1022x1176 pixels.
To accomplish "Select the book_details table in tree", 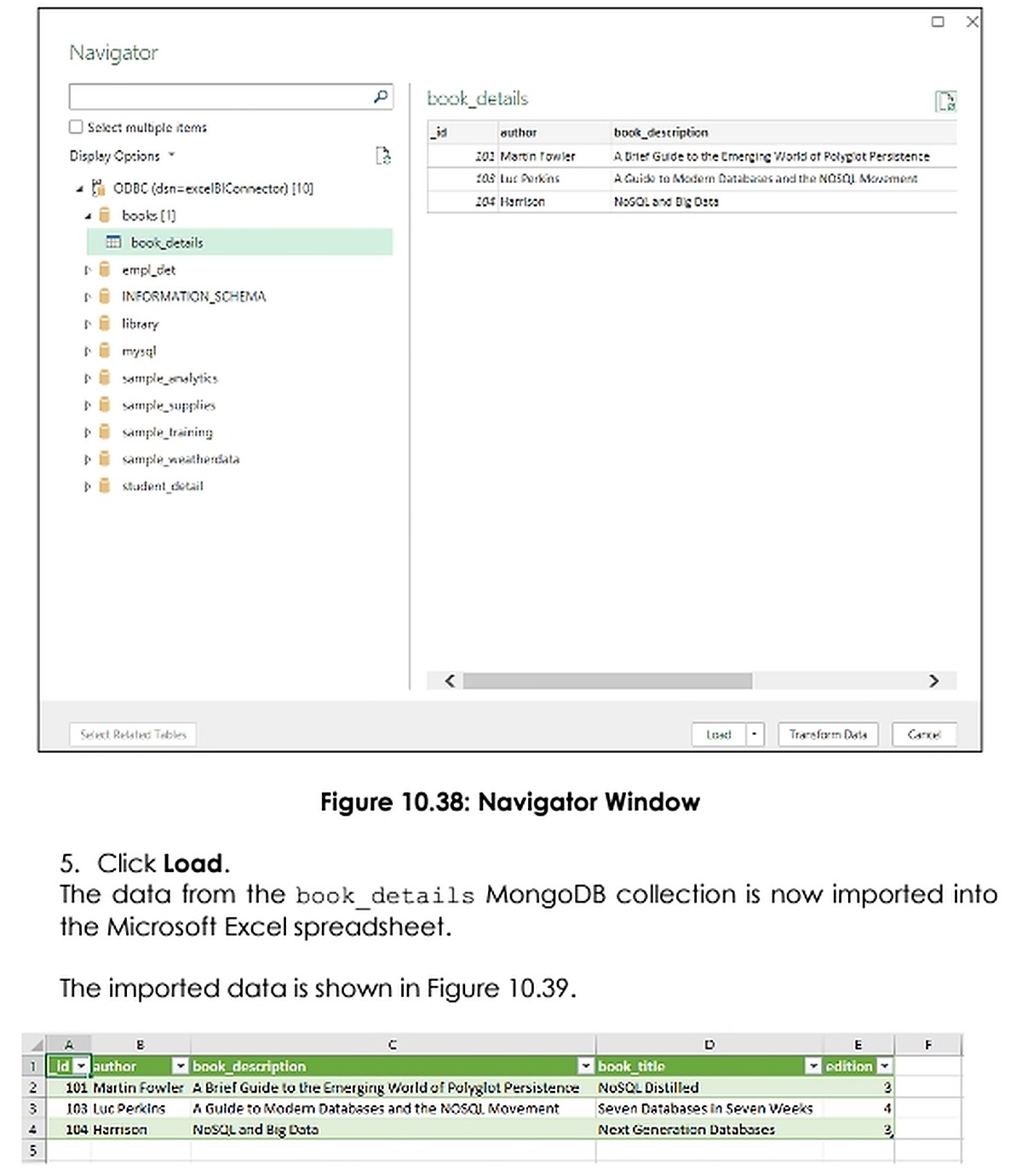I will pos(239,242).
